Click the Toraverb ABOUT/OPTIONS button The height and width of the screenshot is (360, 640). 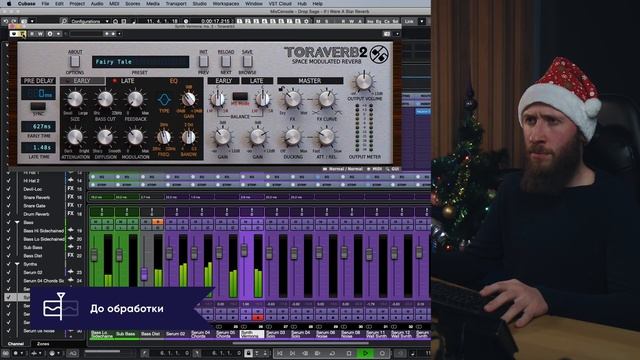coord(75,62)
